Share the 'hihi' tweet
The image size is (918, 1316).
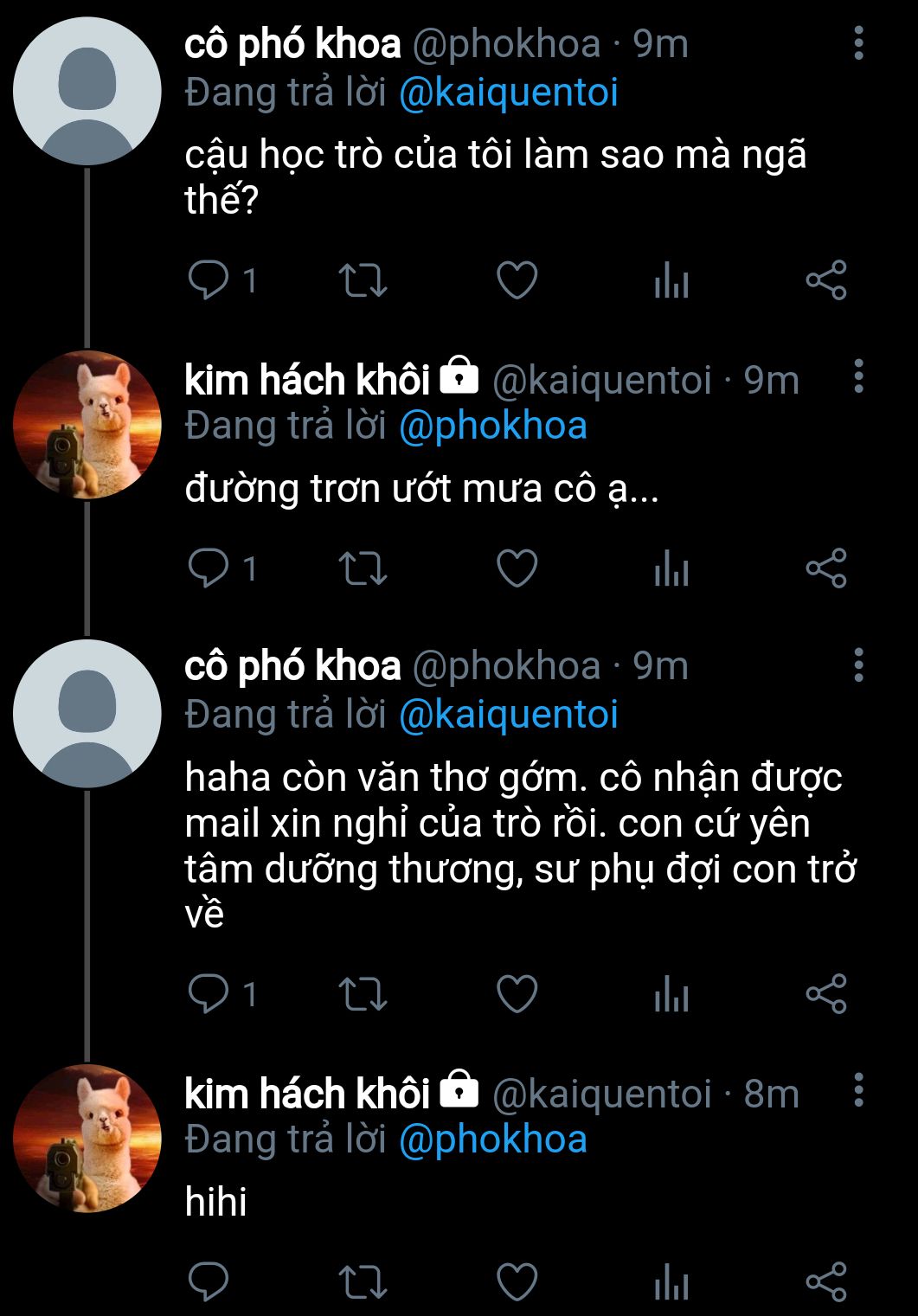click(826, 1281)
